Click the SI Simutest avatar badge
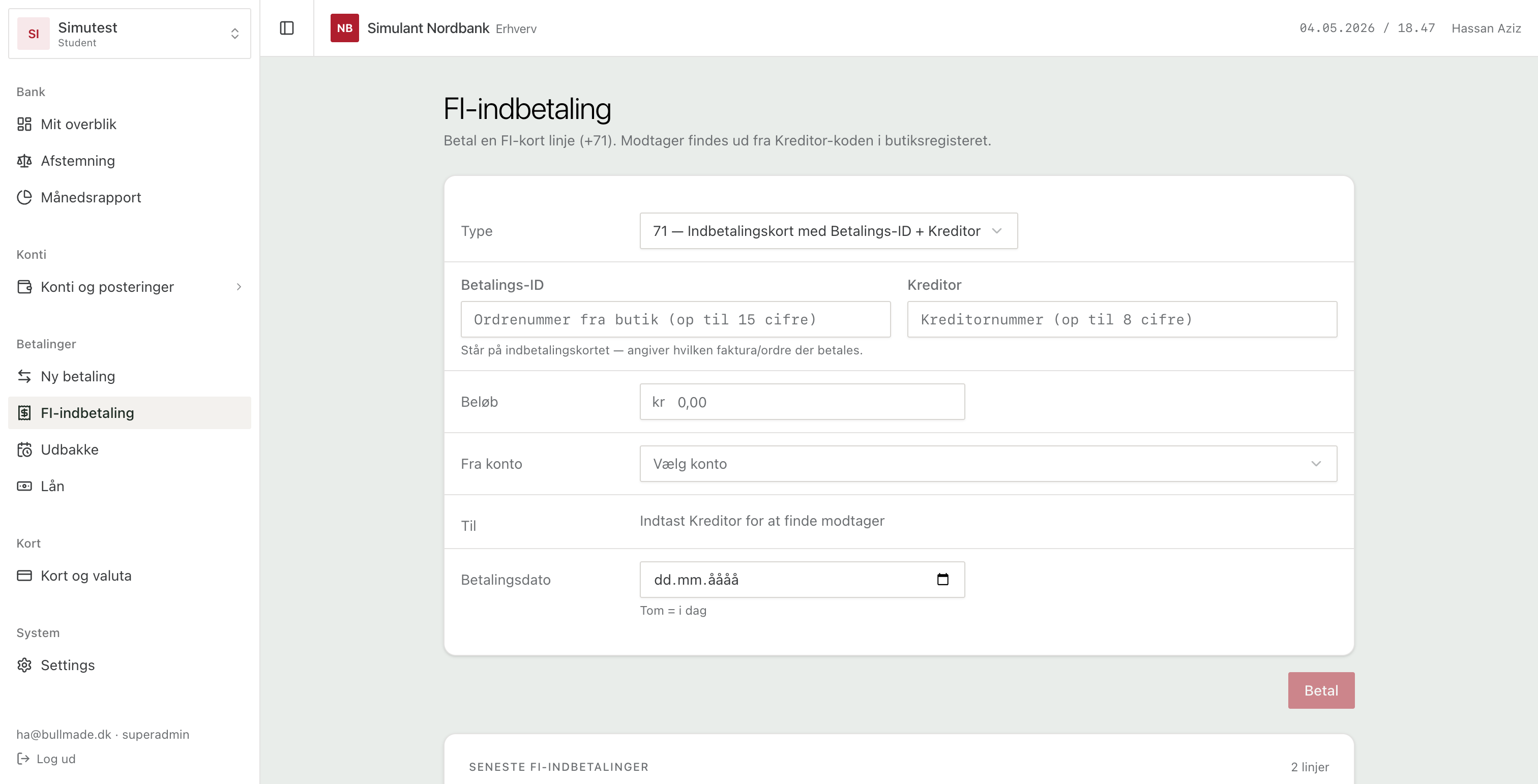The image size is (1538, 784). pyautogui.click(x=34, y=34)
